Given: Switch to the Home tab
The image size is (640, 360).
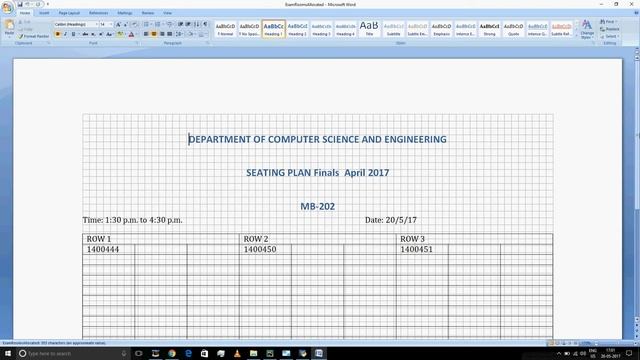Looking at the screenshot, I should click(x=25, y=13).
